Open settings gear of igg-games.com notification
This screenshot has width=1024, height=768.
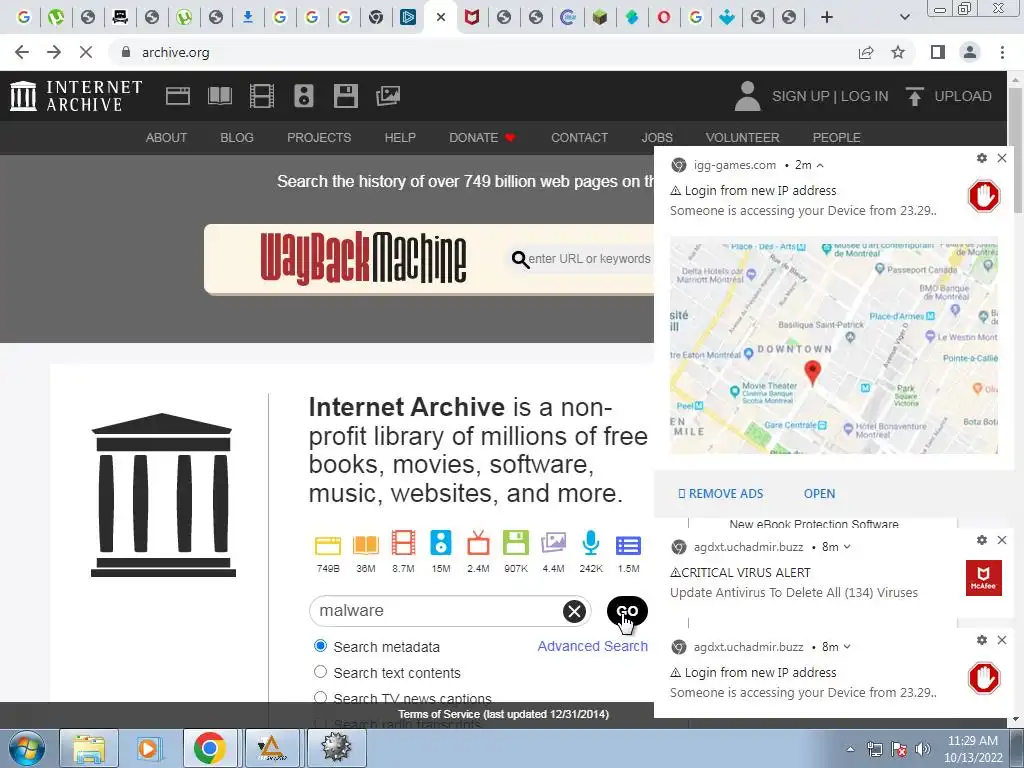(x=982, y=158)
